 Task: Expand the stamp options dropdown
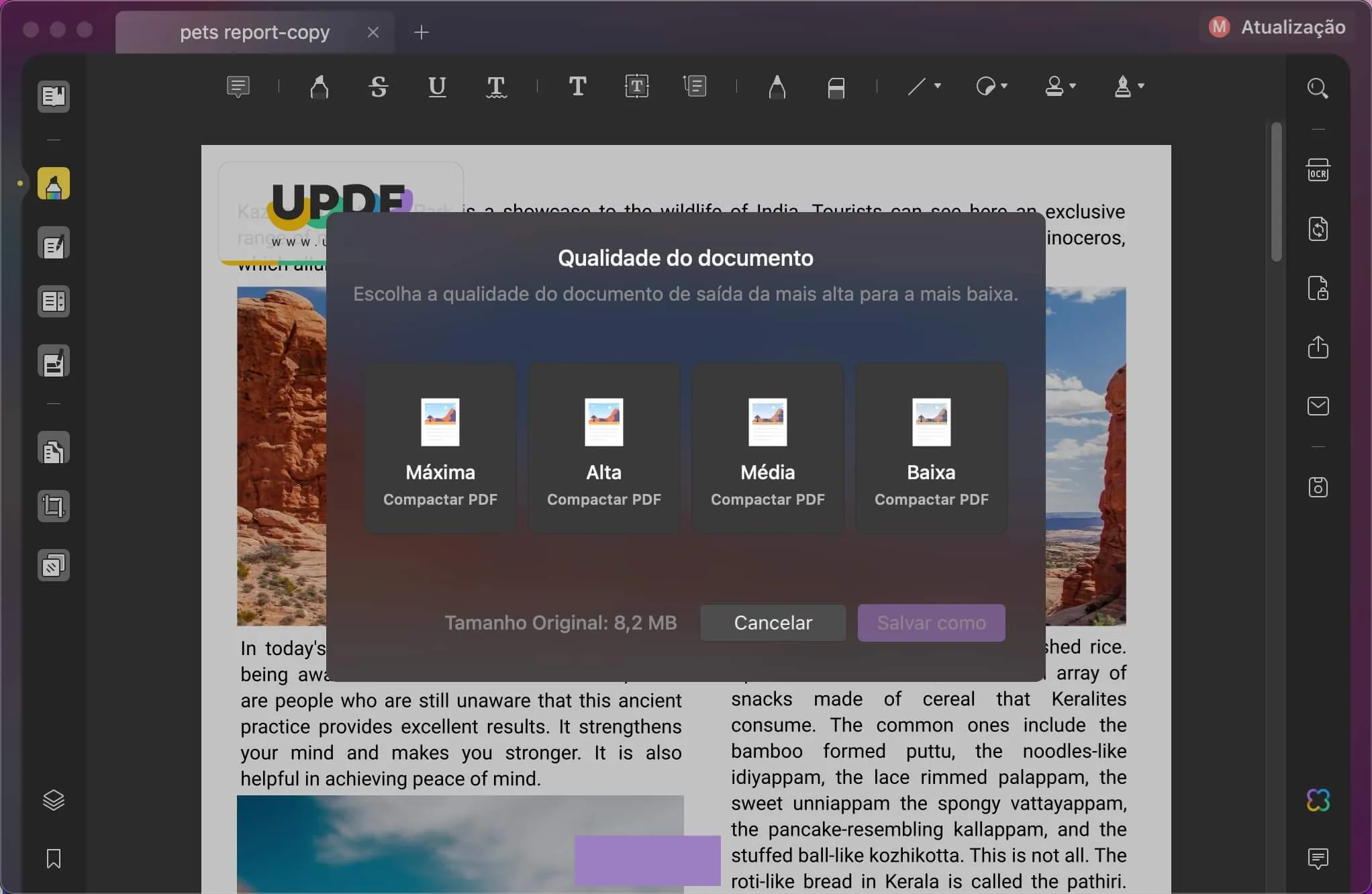[1059, 87]
